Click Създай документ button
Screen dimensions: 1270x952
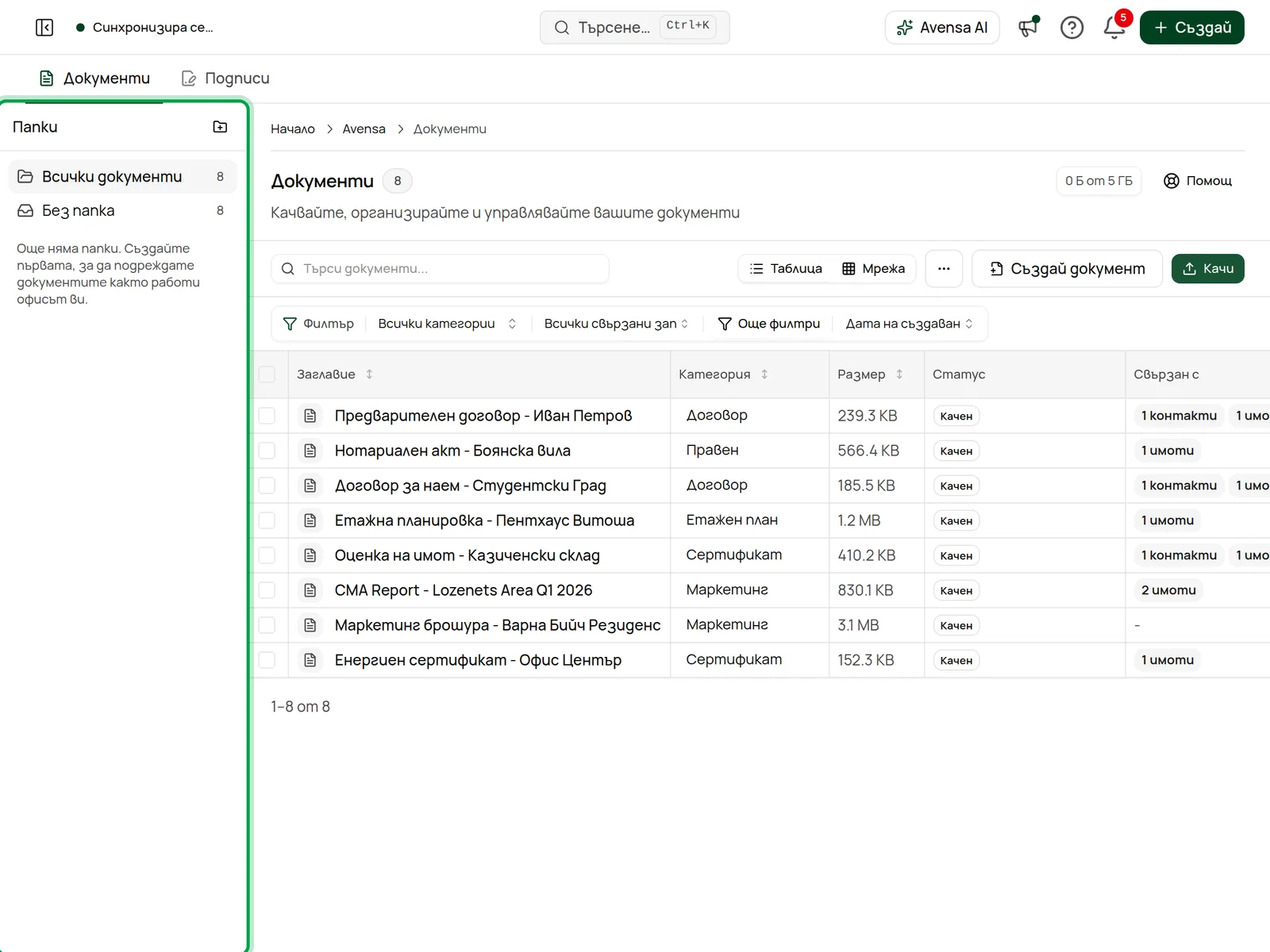coord(1068,269)
